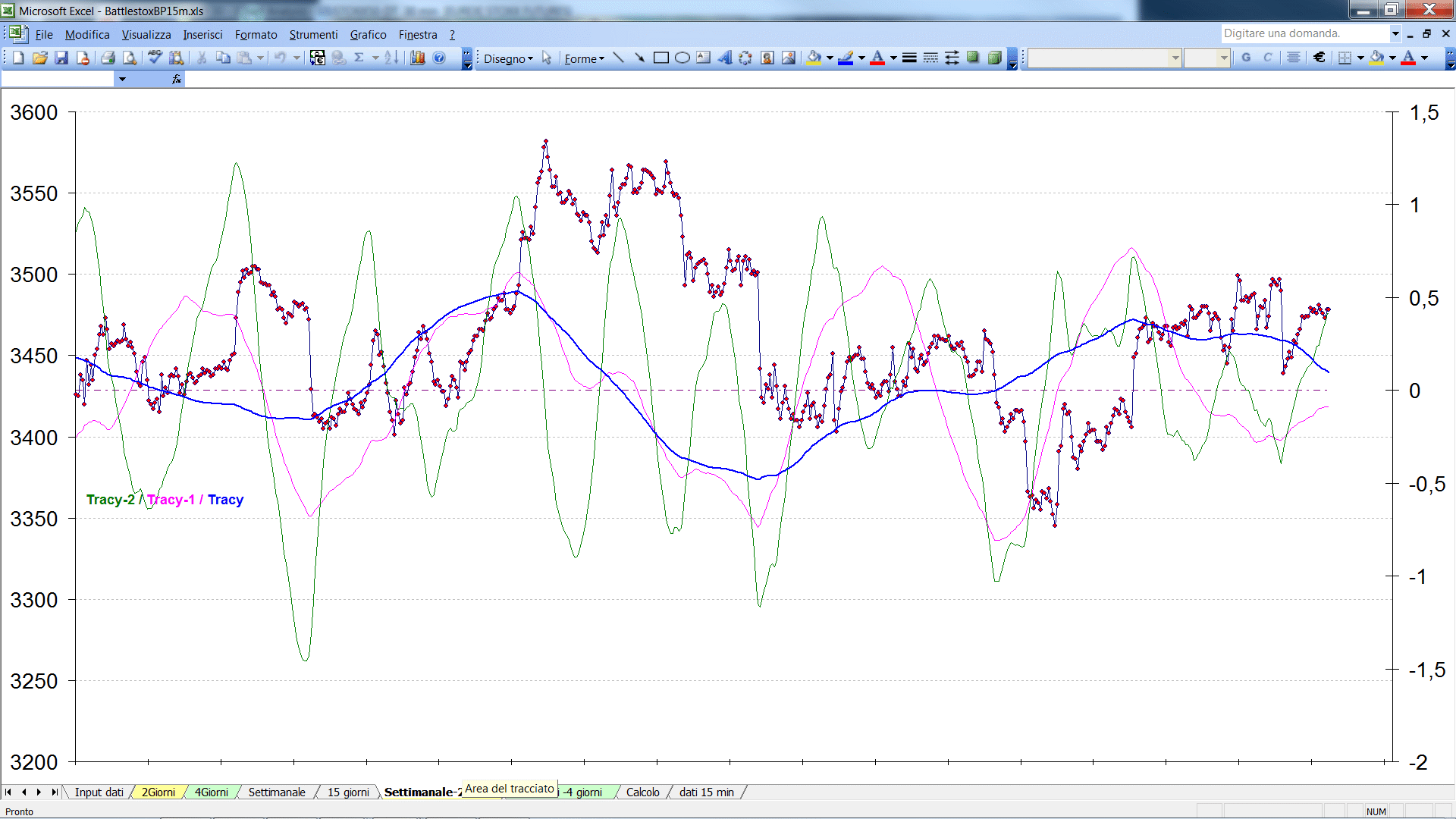Image resolution: width=1456 pixels, height=819 pixels.
Task: Launch the Chart Wizard
Action: 417,58
